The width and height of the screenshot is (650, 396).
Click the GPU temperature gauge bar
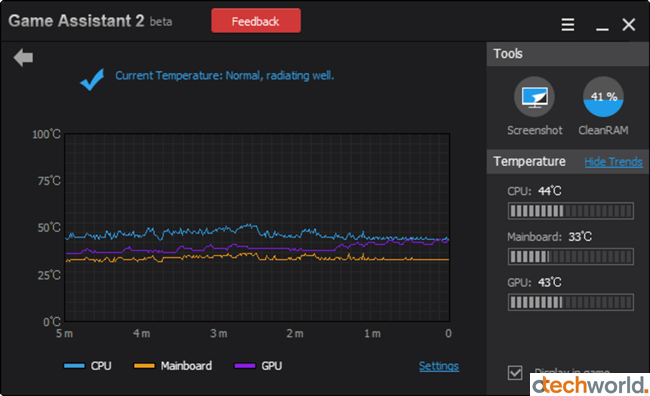[x=570, y=302]
